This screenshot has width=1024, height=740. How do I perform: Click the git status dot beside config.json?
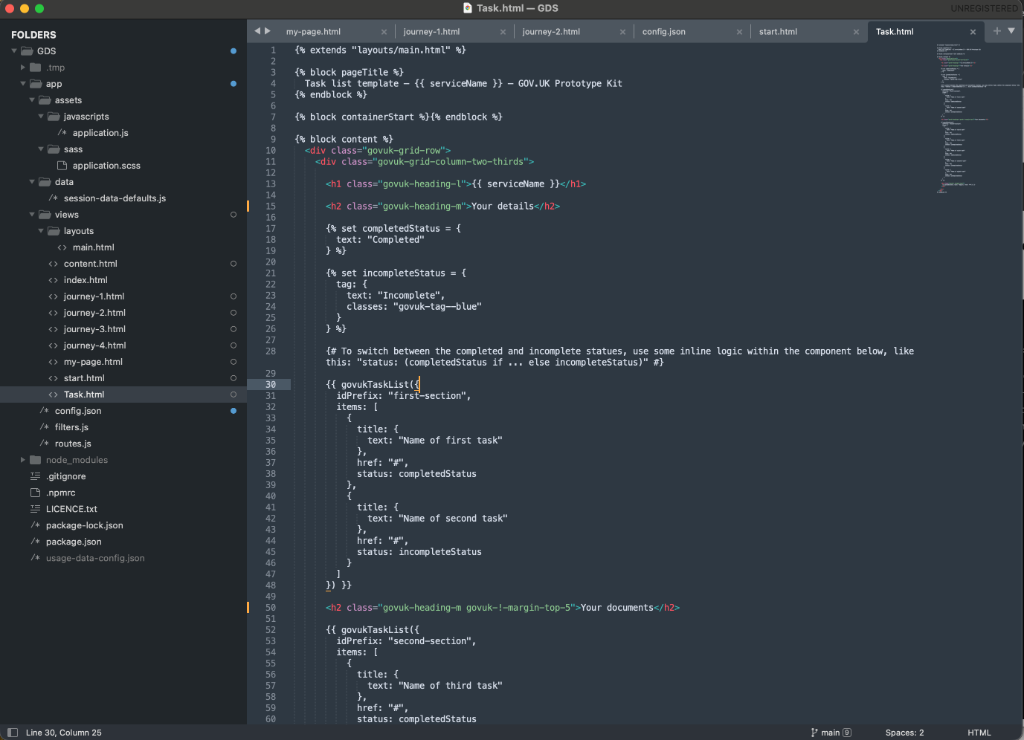click(x=233, y=411)
